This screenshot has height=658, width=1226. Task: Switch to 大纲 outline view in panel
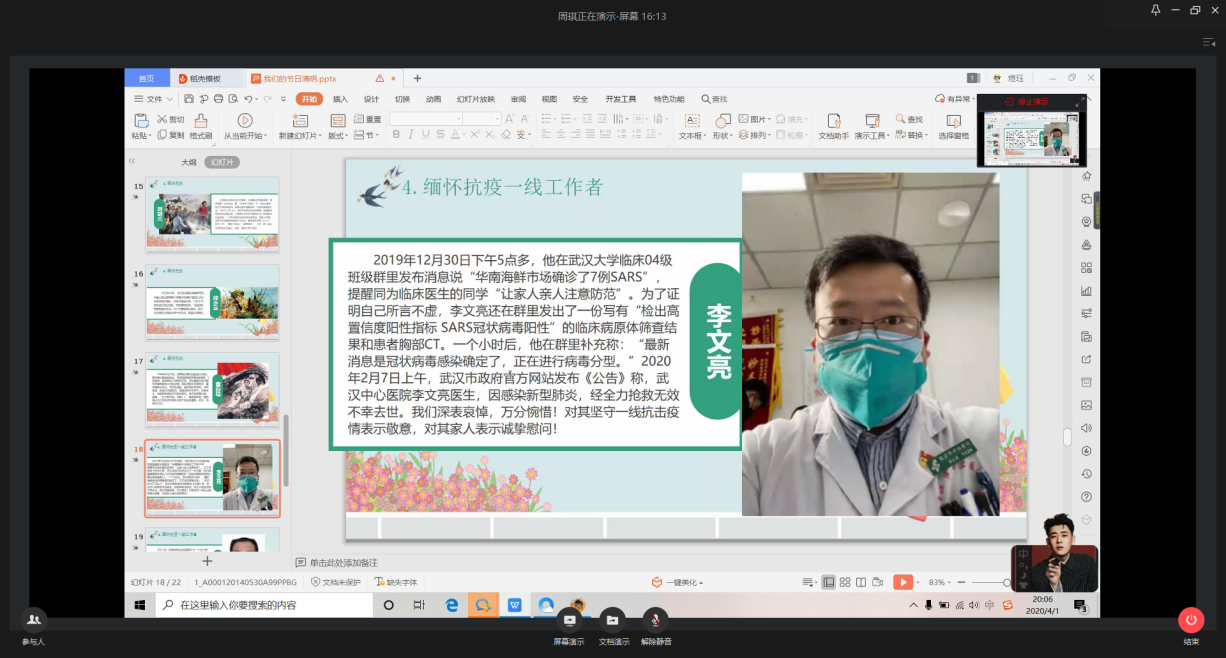point(188,162)
